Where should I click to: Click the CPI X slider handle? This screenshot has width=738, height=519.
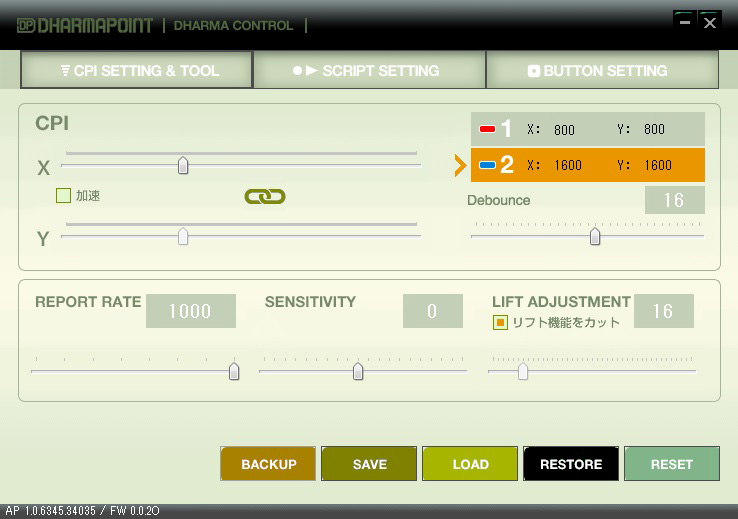183,166
